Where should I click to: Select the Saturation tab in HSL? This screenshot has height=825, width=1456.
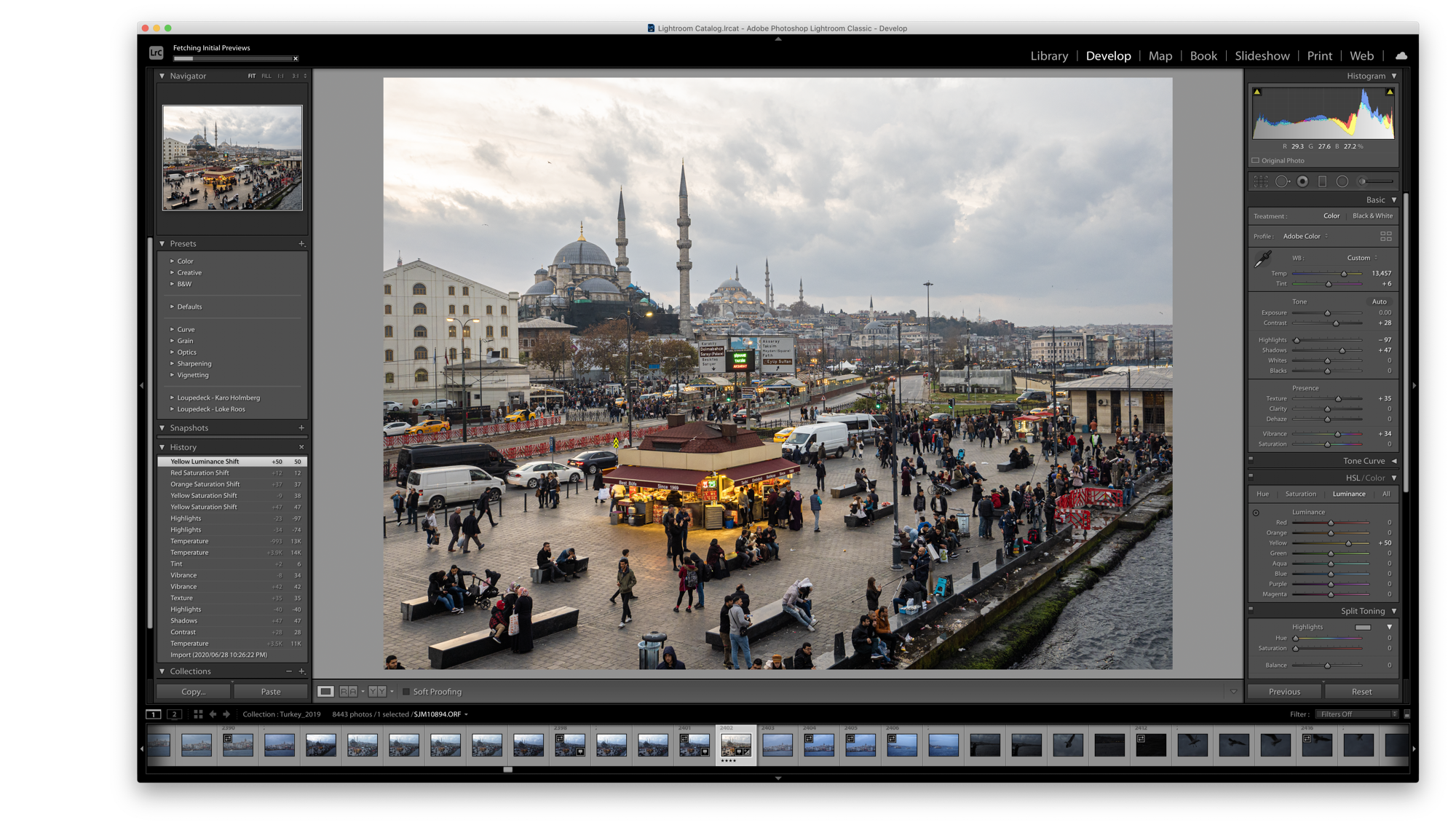[1300, 494]
